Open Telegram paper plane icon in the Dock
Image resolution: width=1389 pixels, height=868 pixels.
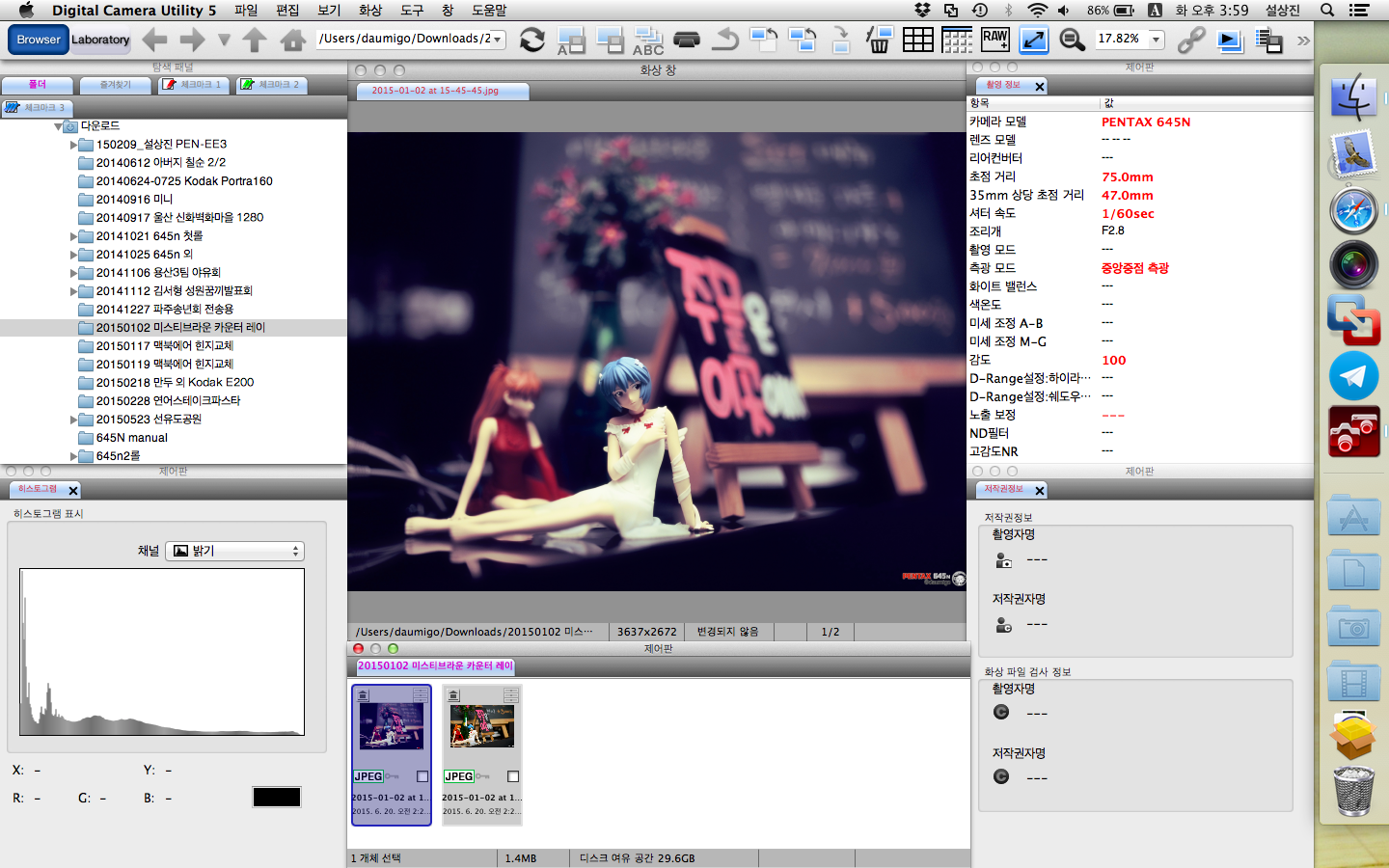click(1353, 376)
